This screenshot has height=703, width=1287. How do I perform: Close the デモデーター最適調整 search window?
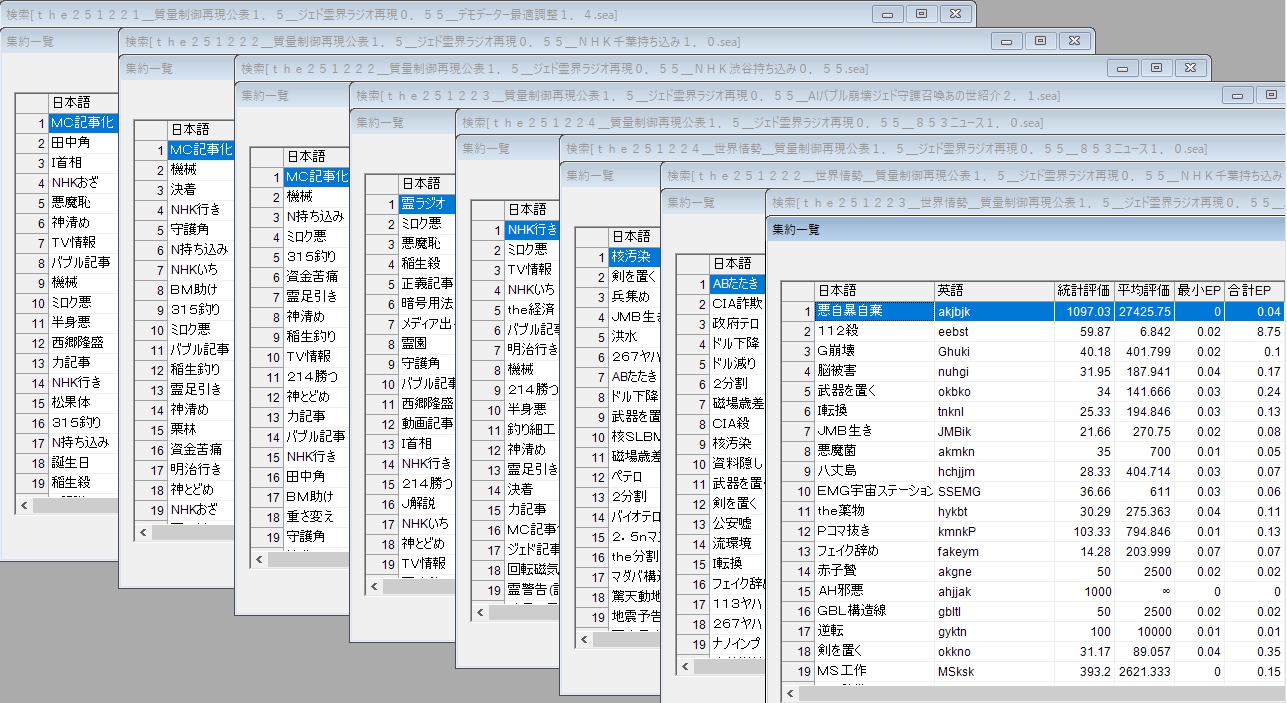pyautogui.click(x=955, y=13)
